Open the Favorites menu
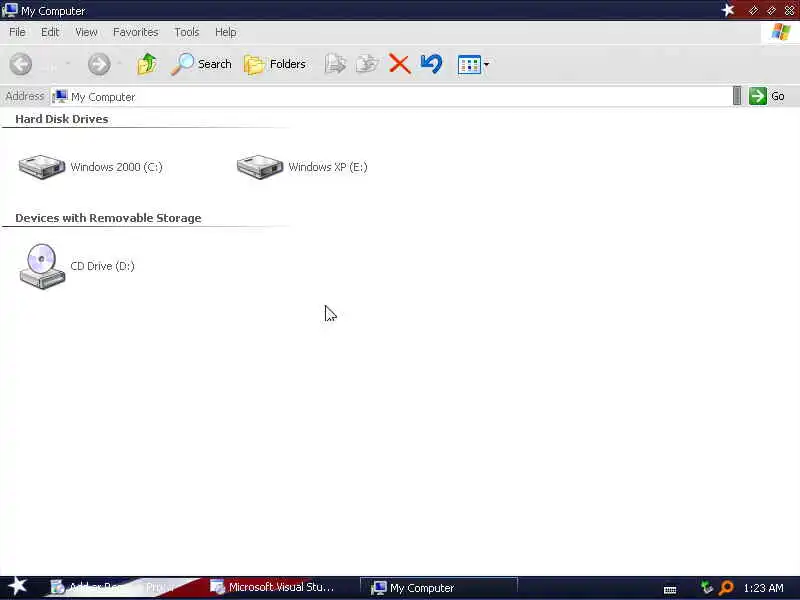 point(136,32)
